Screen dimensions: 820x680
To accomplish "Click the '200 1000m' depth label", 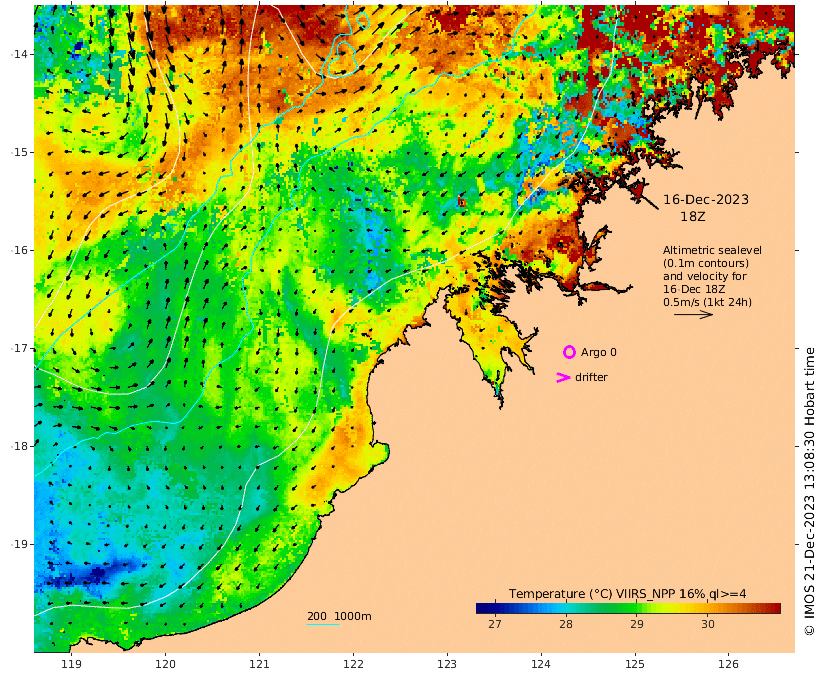I will click(339, 616).
